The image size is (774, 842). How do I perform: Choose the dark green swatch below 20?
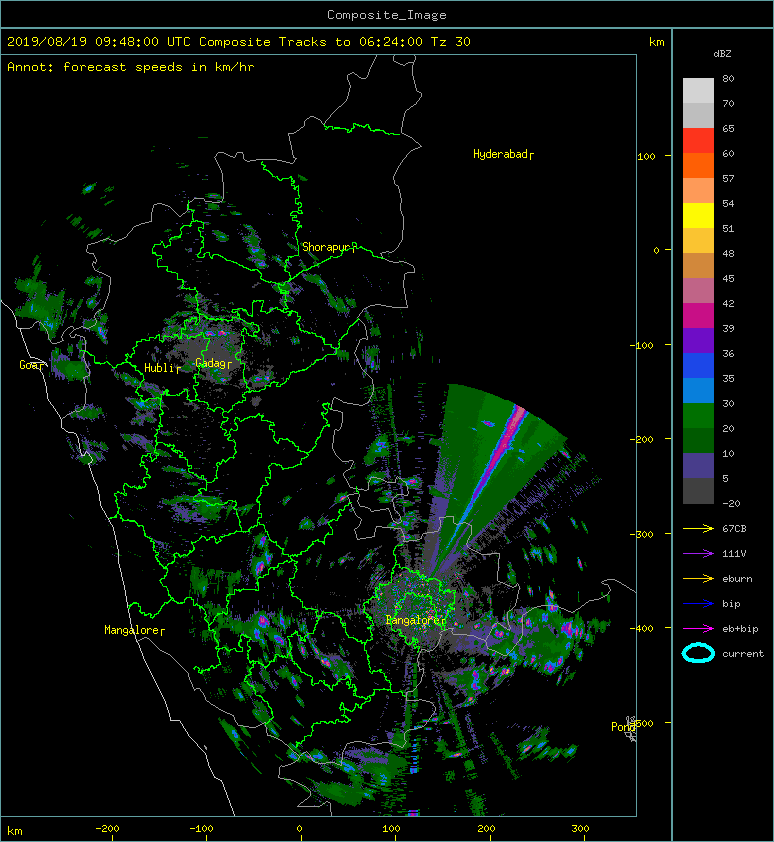point(698,440)
